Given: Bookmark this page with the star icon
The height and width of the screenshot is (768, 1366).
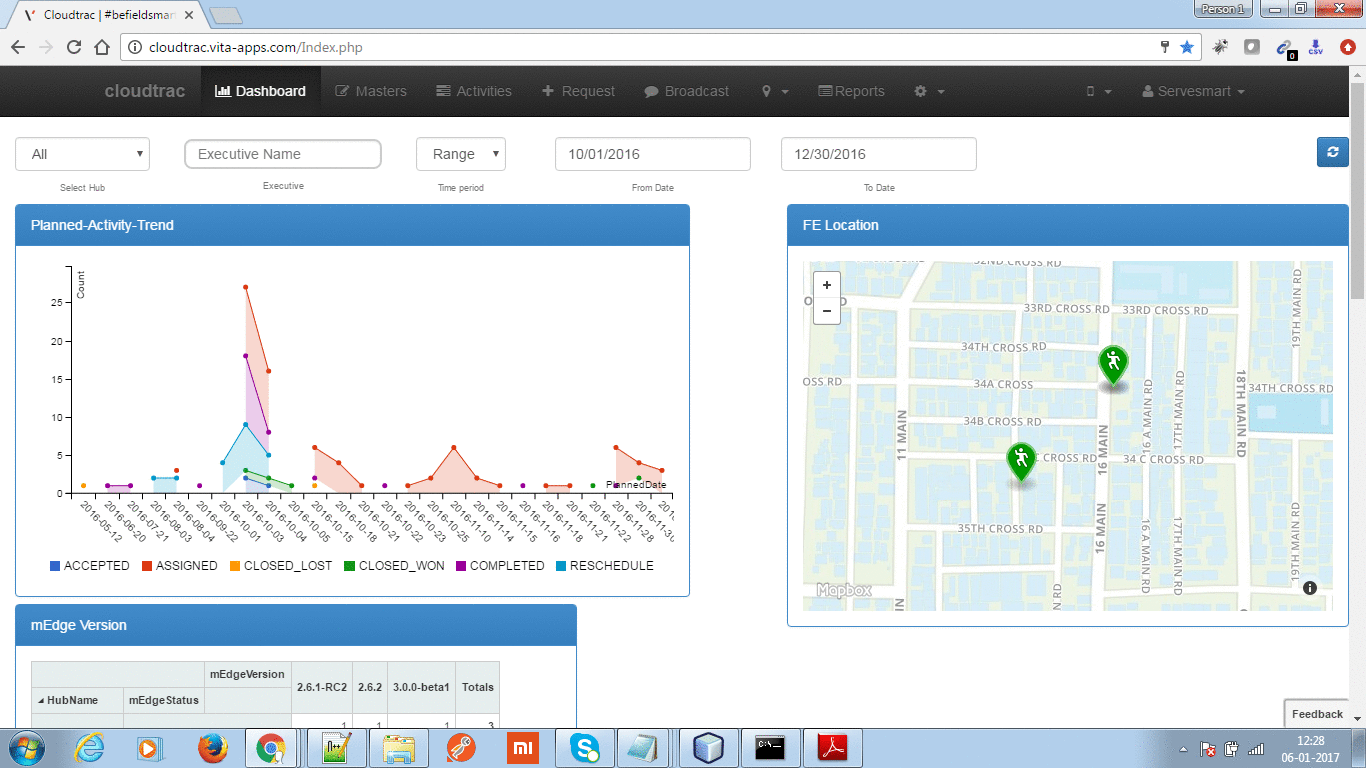Looking at the screenshot, I should [1187, 47].
